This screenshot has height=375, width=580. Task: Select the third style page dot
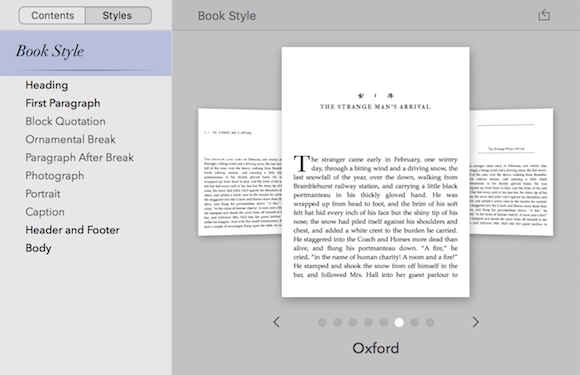(x=353, y=322)
